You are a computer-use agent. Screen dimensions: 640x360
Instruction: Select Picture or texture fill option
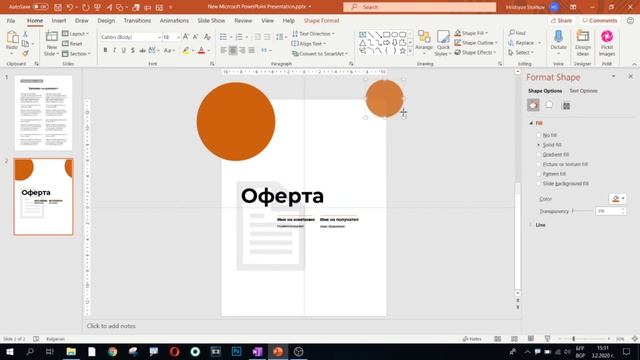[x=539, y=164]
